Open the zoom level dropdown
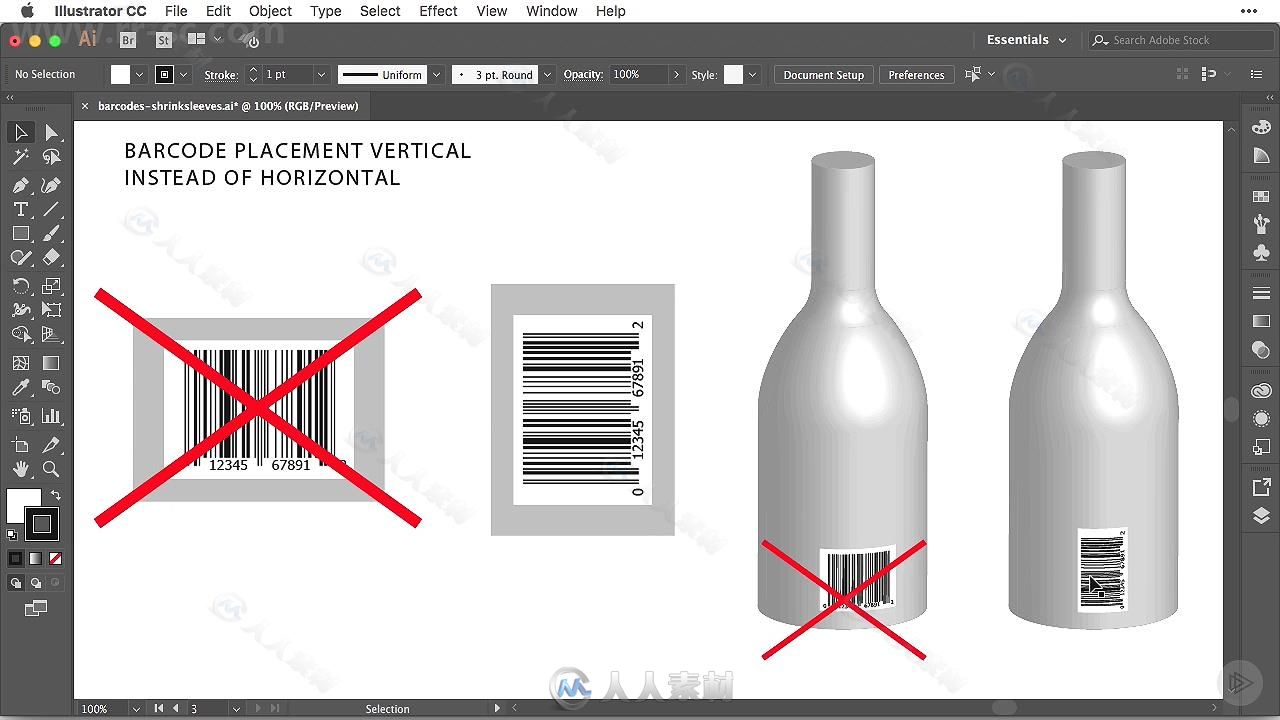 click(x=136, y=708)
